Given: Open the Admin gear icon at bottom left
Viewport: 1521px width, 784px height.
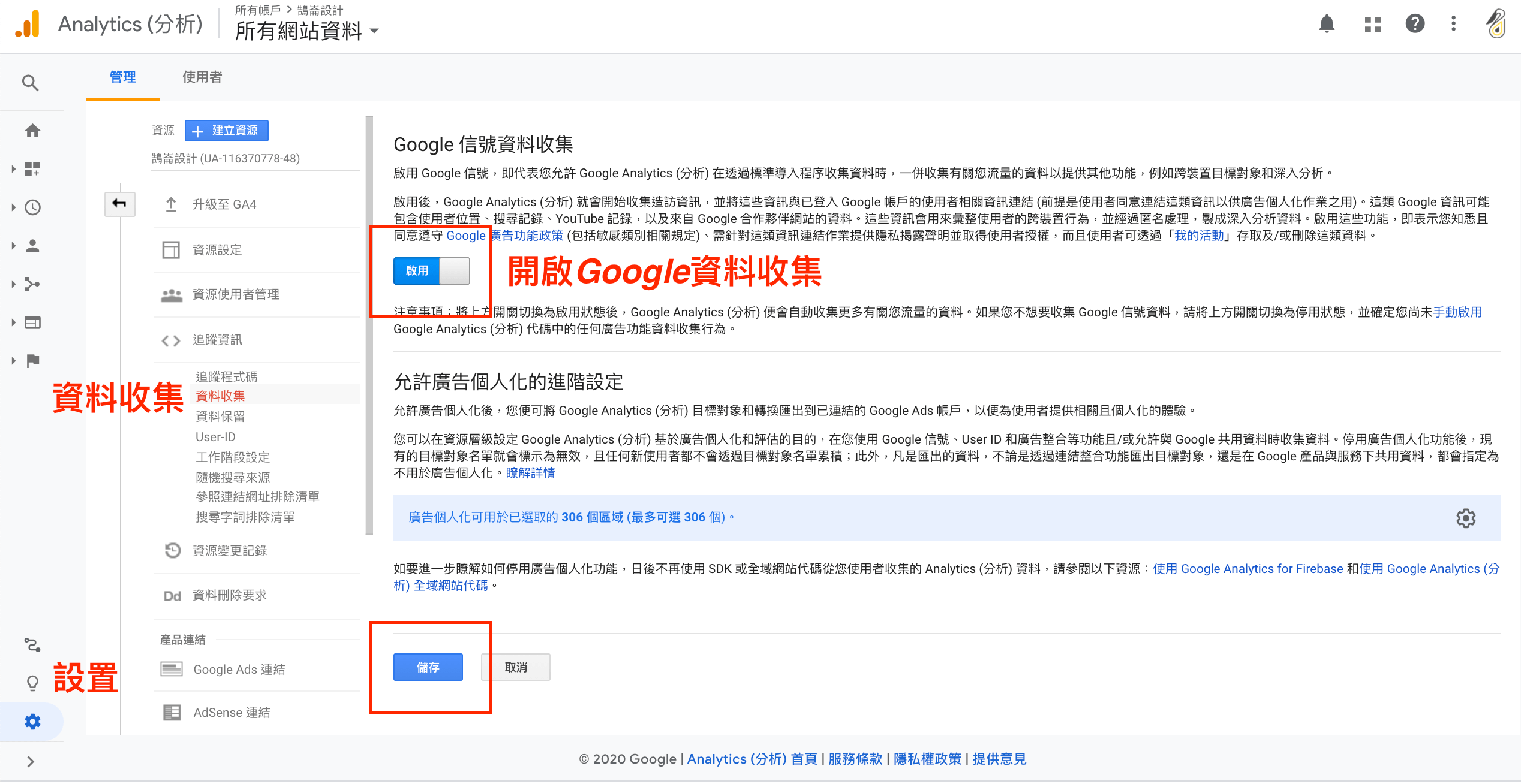Looking at the screenshot, I should 32,722.
